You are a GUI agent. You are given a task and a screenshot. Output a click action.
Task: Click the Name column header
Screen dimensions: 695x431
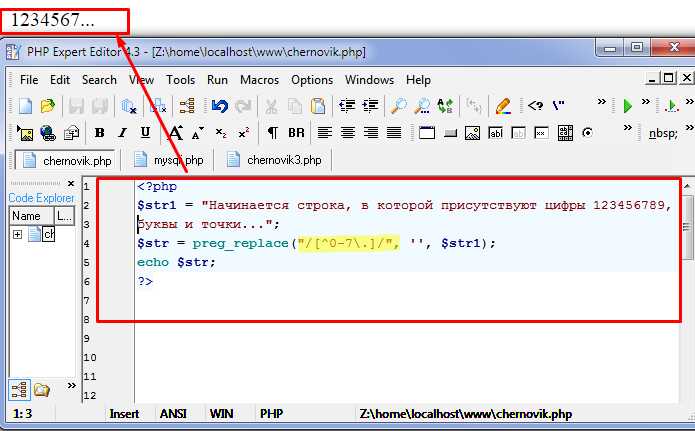click(27, 215)
